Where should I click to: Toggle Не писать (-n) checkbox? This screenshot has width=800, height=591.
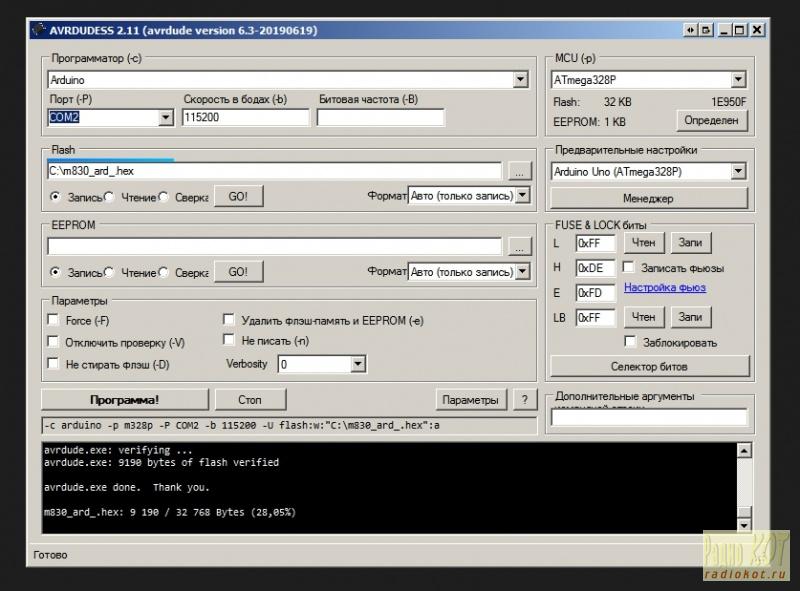coord(229,340)
